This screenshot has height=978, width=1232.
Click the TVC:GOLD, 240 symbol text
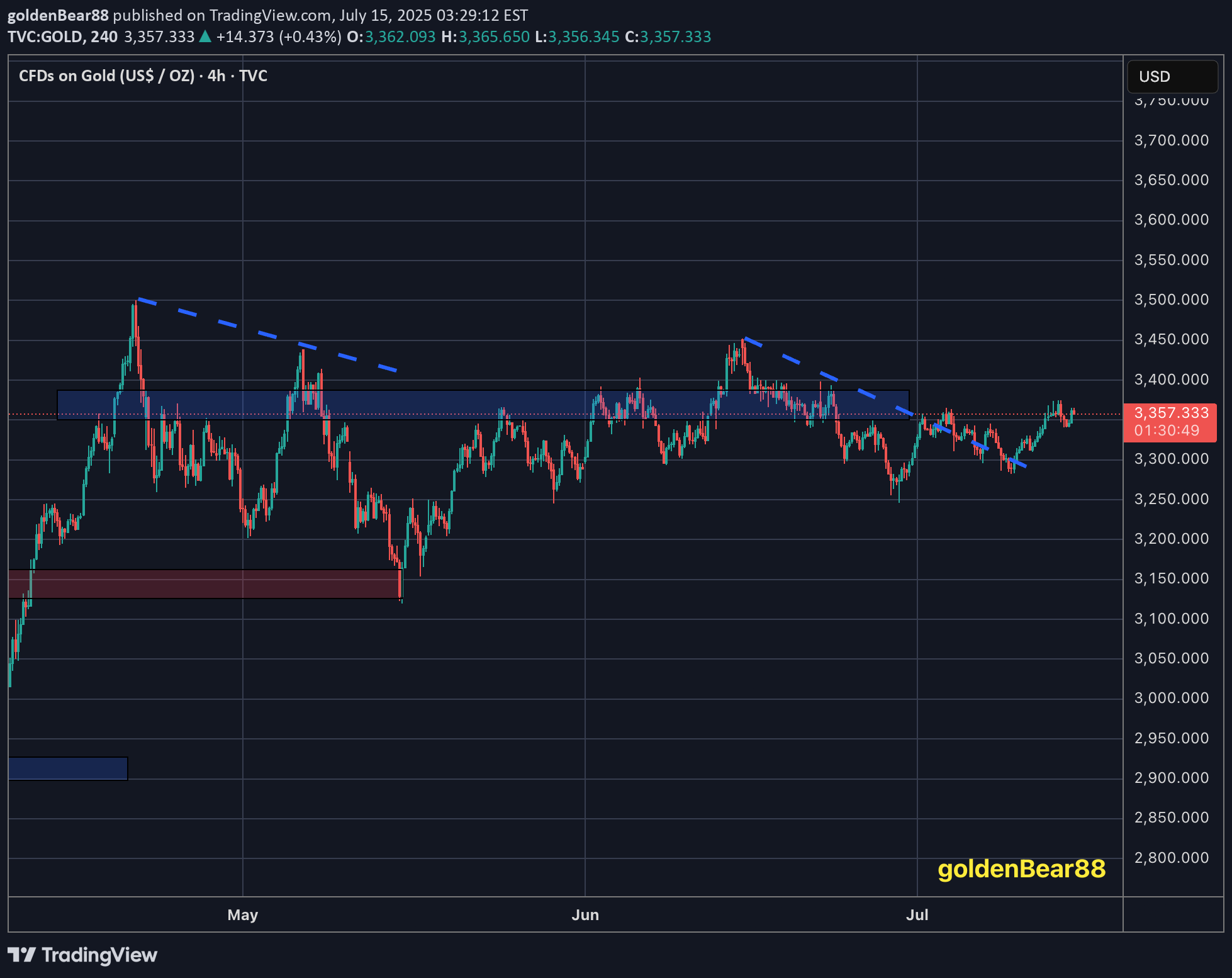click(x=63, y=37)
